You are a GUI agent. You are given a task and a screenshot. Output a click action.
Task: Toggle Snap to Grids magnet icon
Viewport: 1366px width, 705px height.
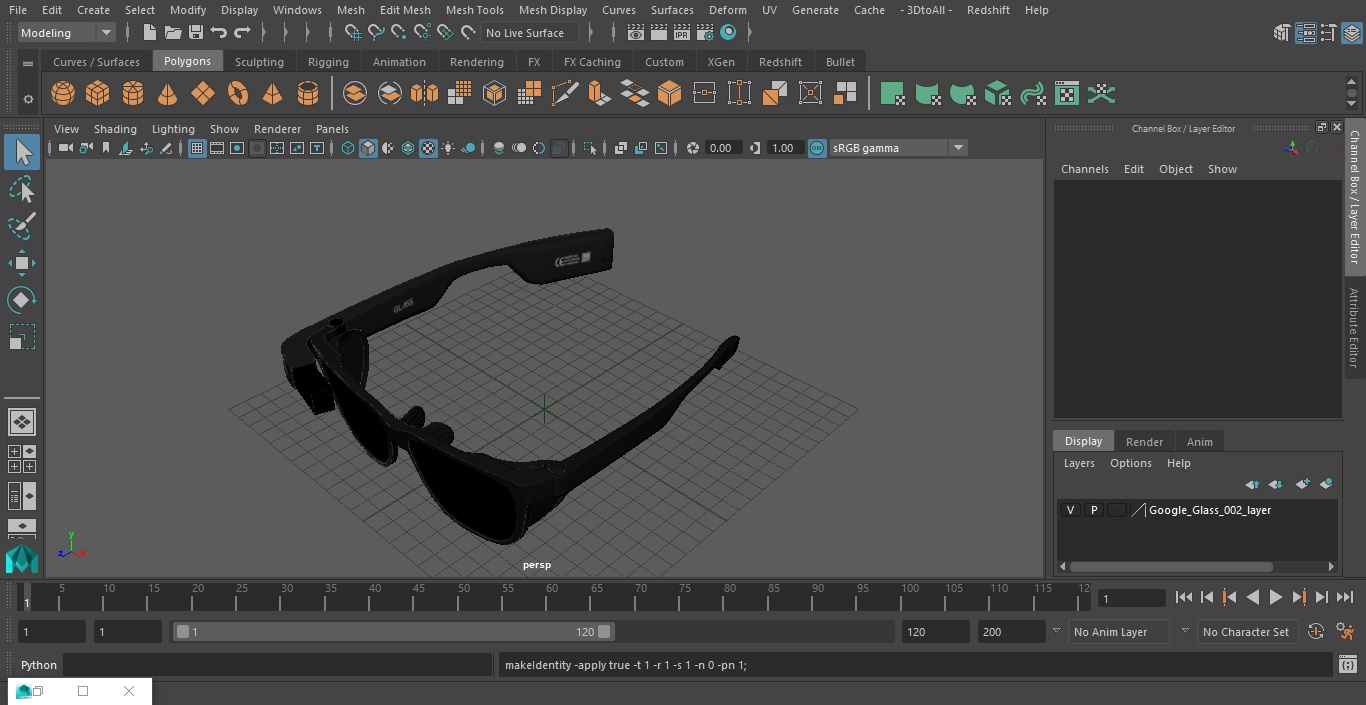352,33
